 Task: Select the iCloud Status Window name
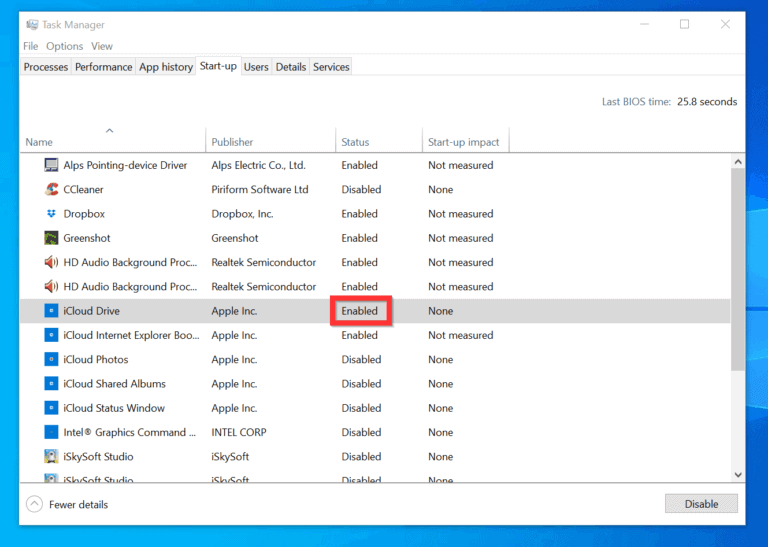[x=114, y=408]
